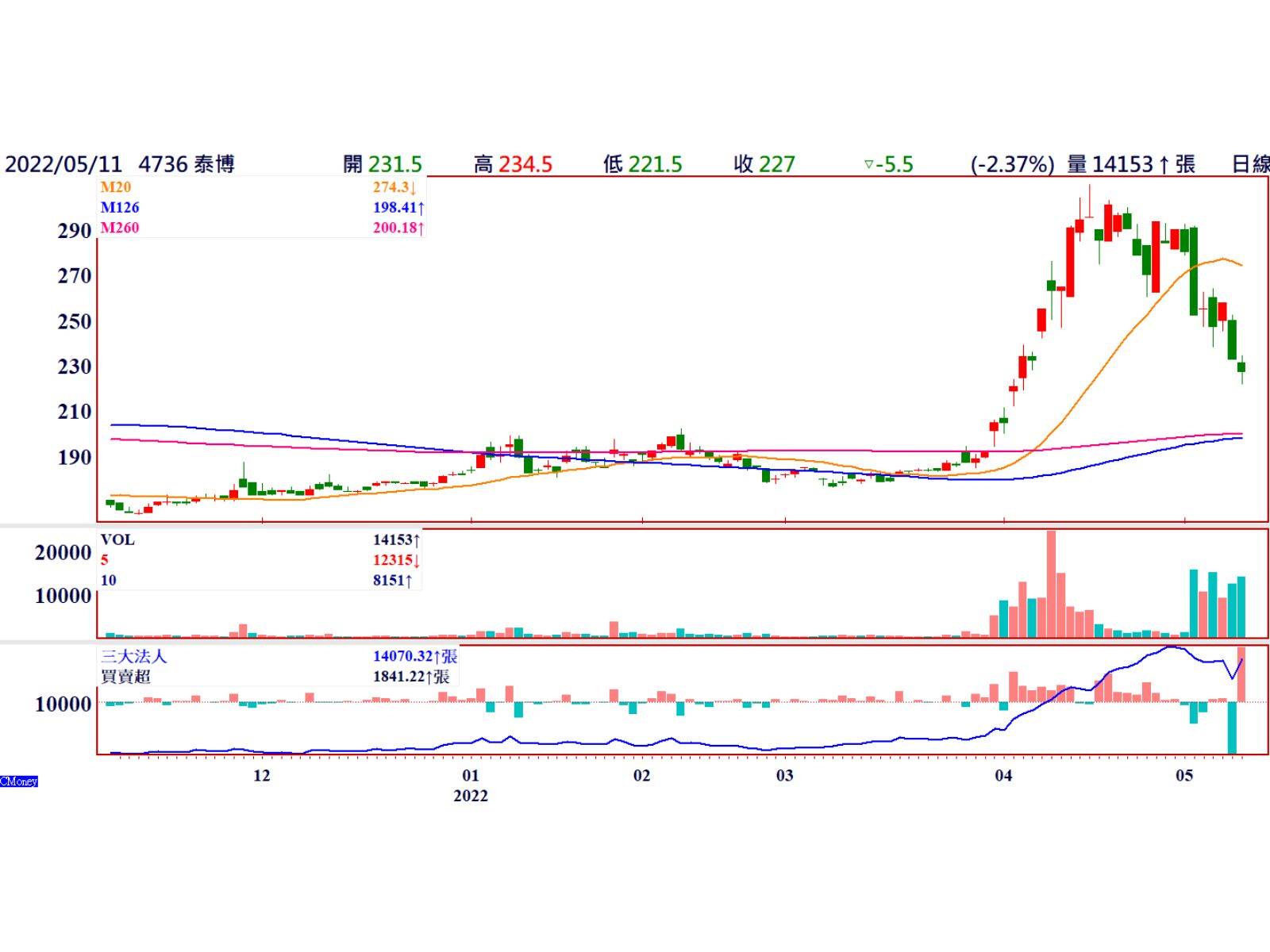Click the up arrow beside volume 14153
1270x952 pixels.
[1164, 165]
